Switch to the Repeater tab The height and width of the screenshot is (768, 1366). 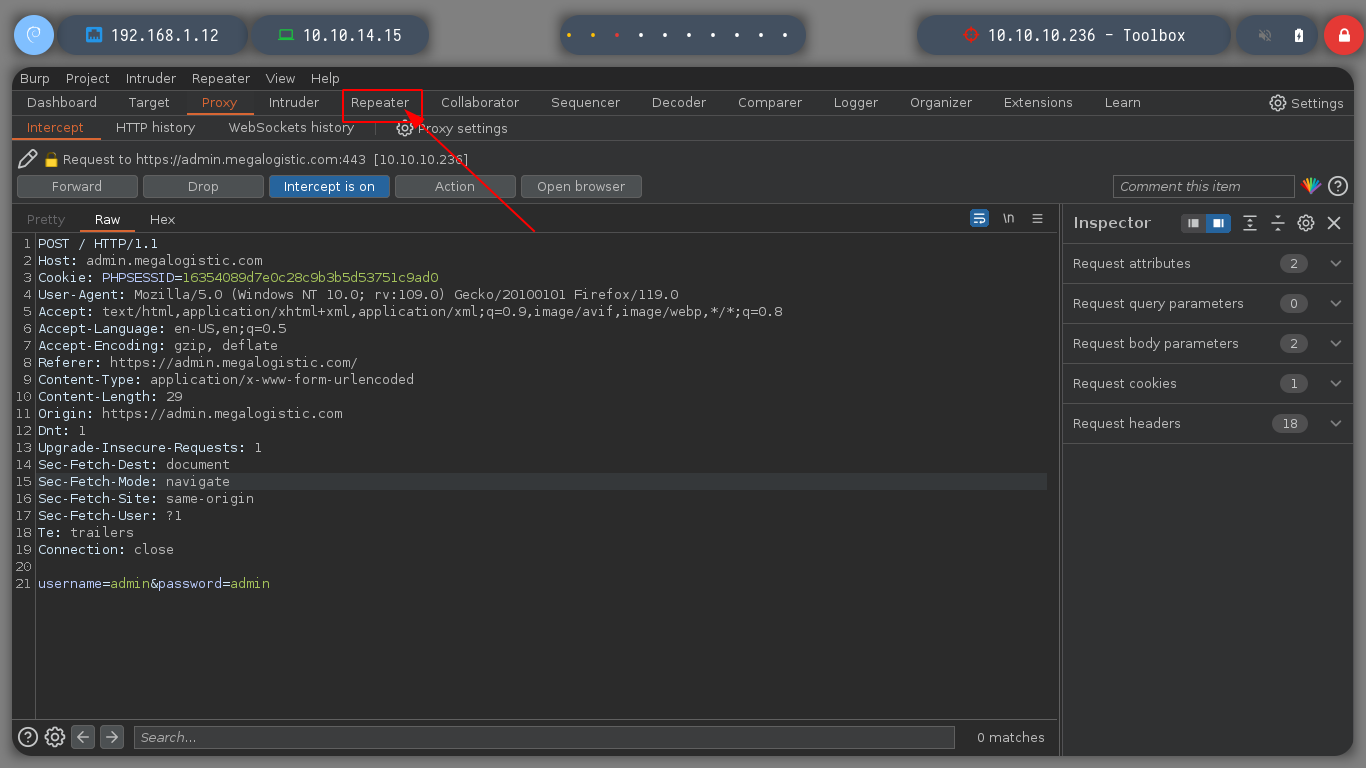380,103
